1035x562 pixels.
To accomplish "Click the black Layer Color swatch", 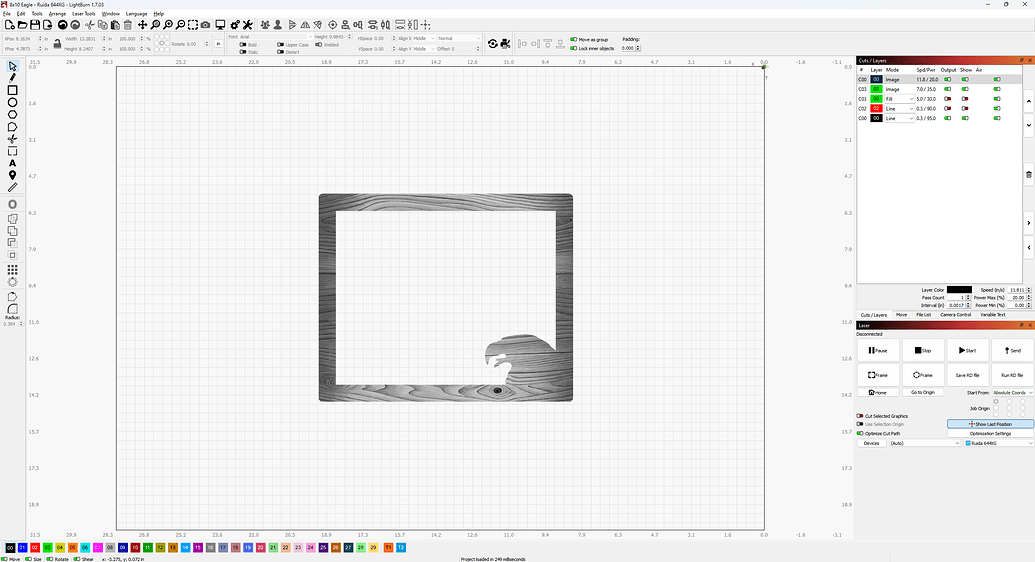I will pyautogui.click(x=959, y=290).
